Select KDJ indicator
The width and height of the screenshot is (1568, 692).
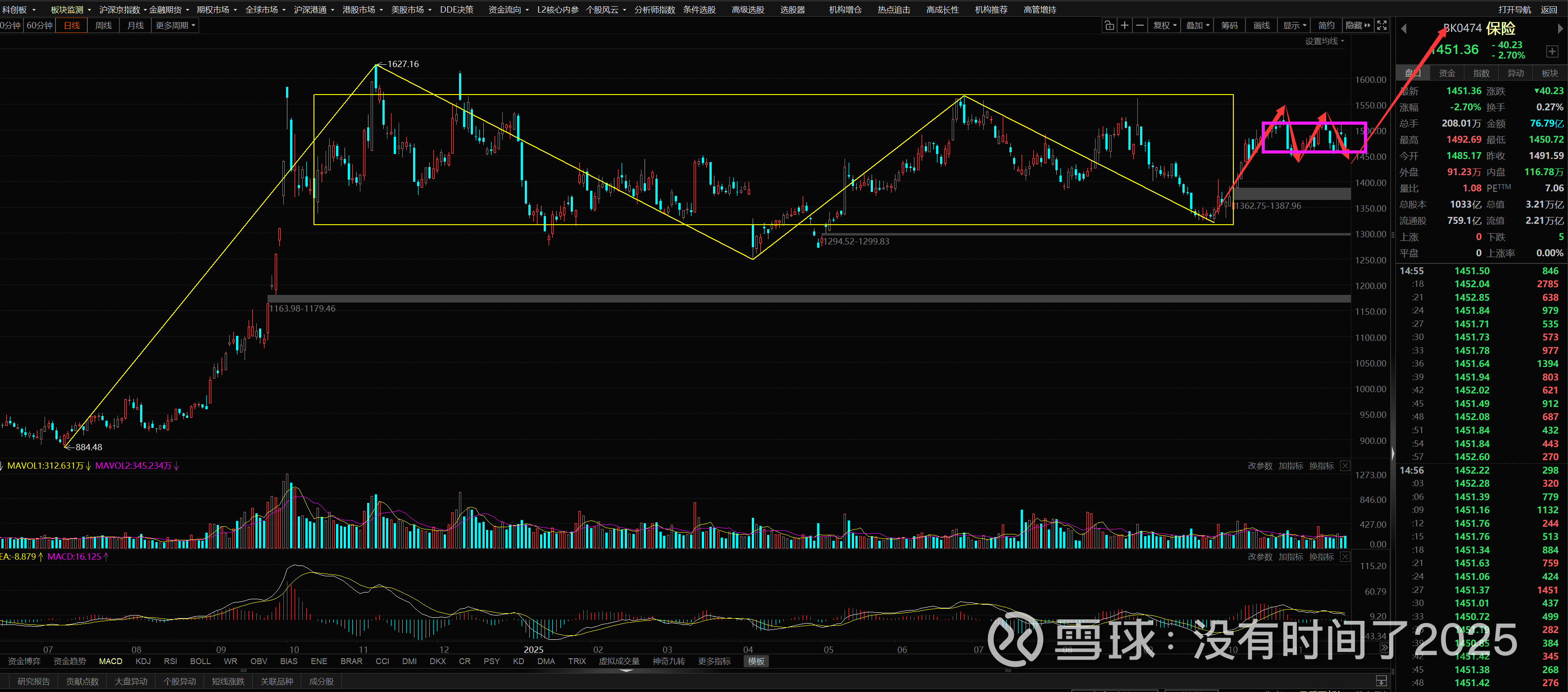(143, 661)
